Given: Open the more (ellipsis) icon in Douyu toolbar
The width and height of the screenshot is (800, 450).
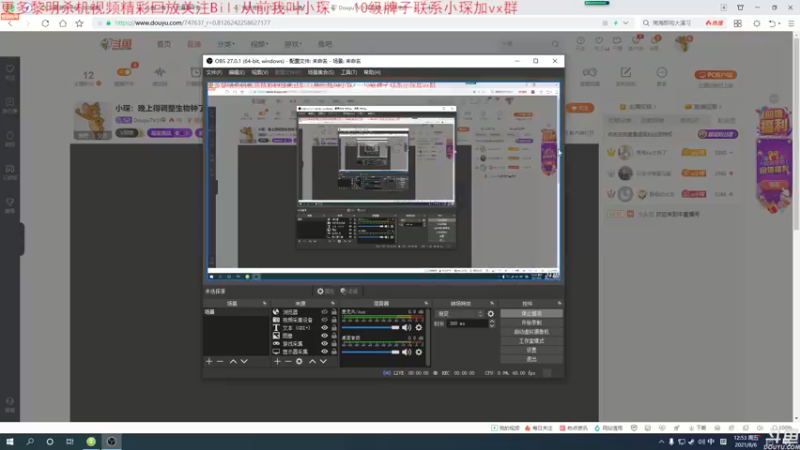Looking at the screenshot, I should tap(662, 72).
